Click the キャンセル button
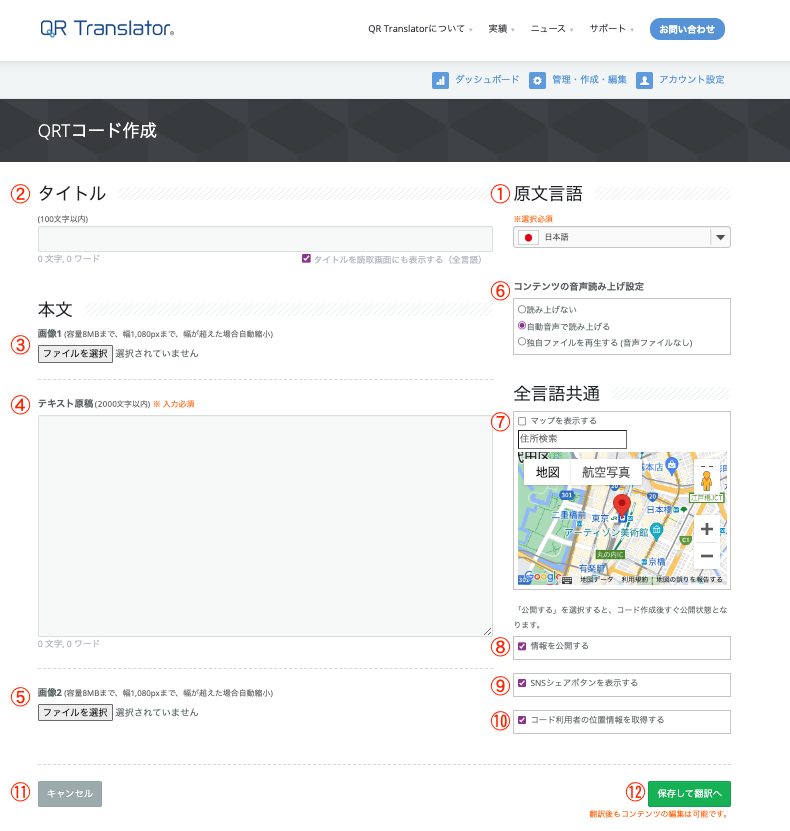 point(70,793)
